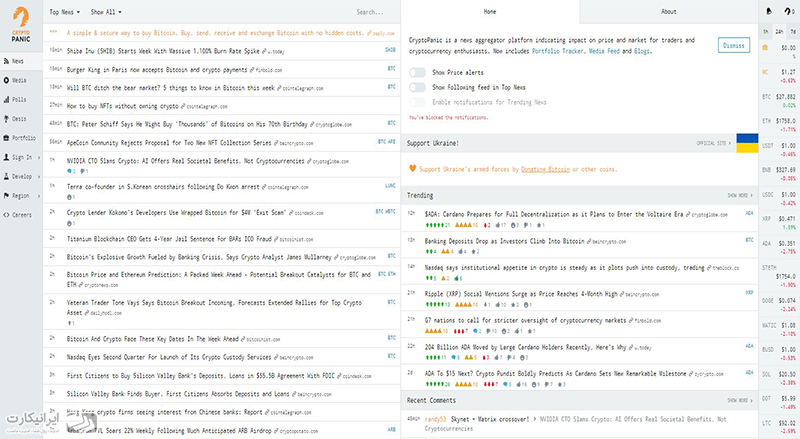Open How to buy NFTs without owning crypto
This screenshot has width=800, height=439.
click(122, 106)
